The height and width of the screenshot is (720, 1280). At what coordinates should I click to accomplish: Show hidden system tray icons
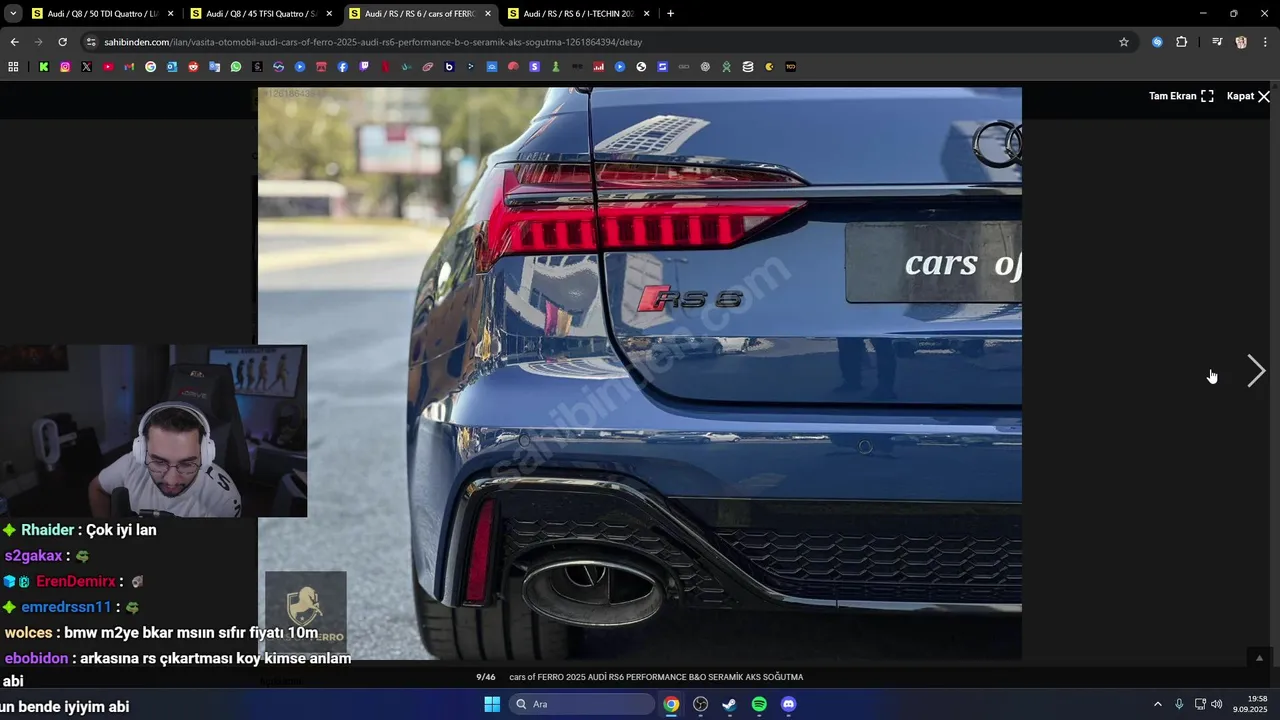pos(1158,704)
